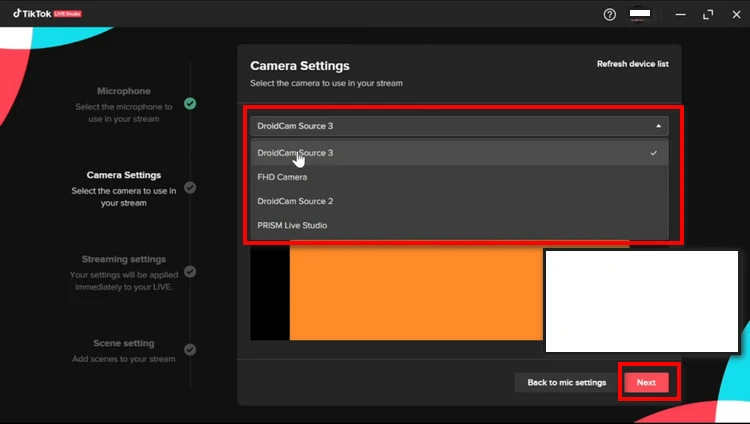Image resolution: width=750 pixels, height=424 pixels.
Task: Click the Camera Settings step checkmark
Action: [190, 188]
